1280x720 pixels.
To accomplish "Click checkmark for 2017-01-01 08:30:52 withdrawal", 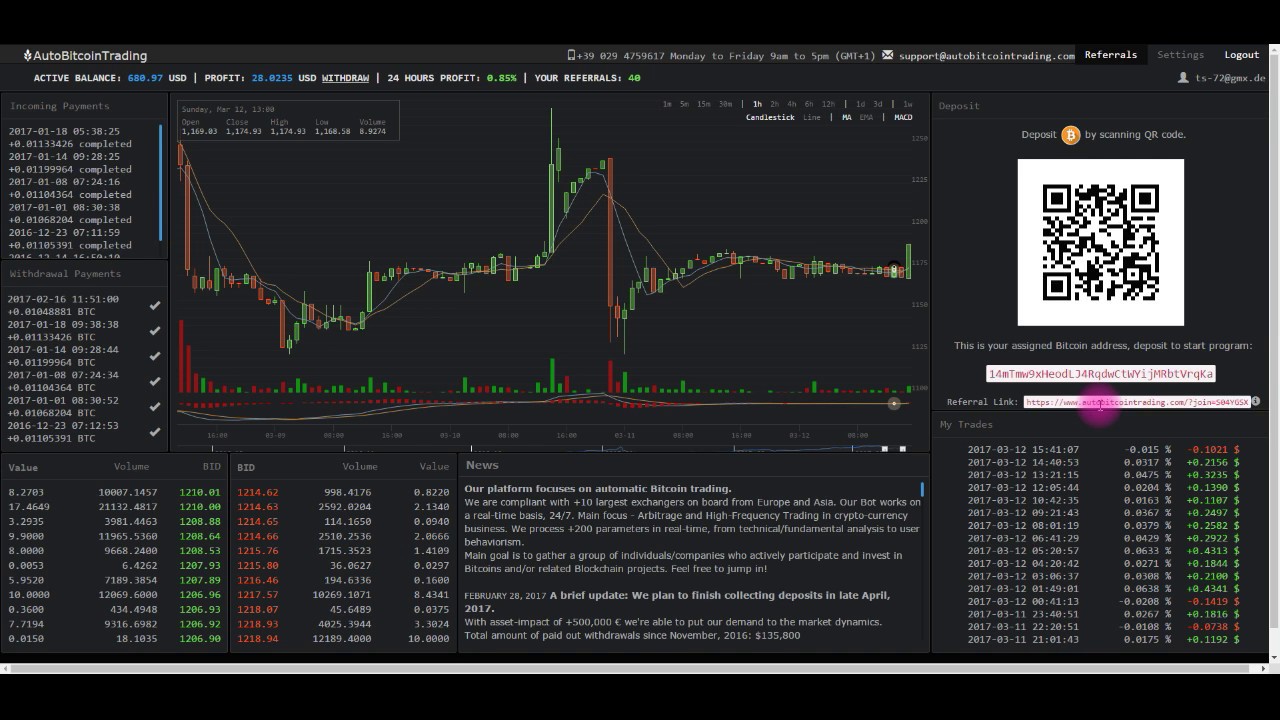I will (154, 407).
